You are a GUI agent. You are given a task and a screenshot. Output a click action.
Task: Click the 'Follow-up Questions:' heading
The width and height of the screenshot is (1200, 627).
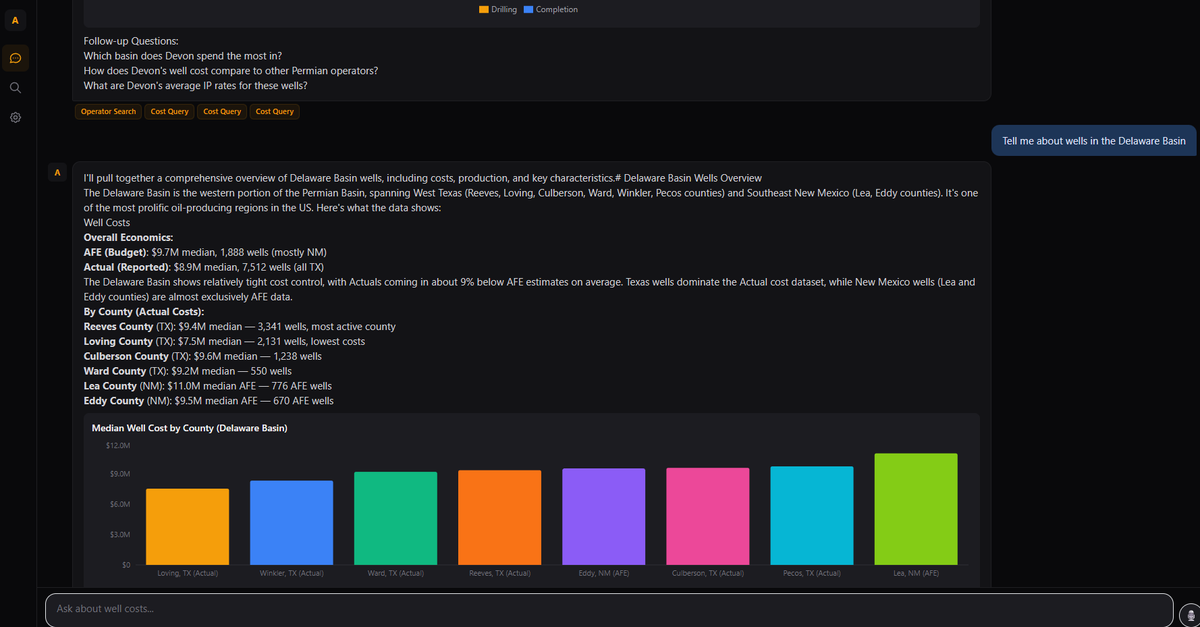coord(131,40)
